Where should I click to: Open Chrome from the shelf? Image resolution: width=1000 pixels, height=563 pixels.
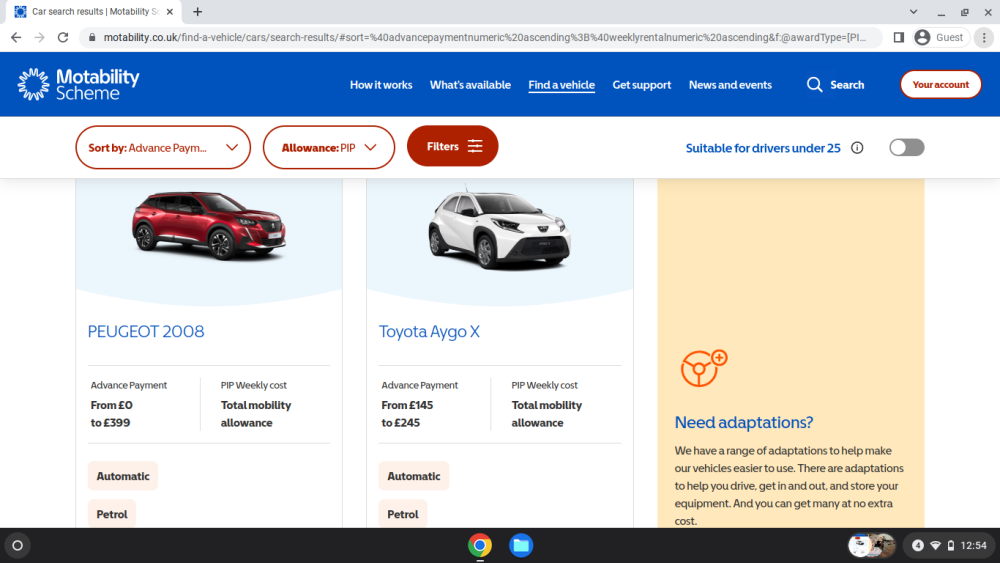click(x=480, y=545)
